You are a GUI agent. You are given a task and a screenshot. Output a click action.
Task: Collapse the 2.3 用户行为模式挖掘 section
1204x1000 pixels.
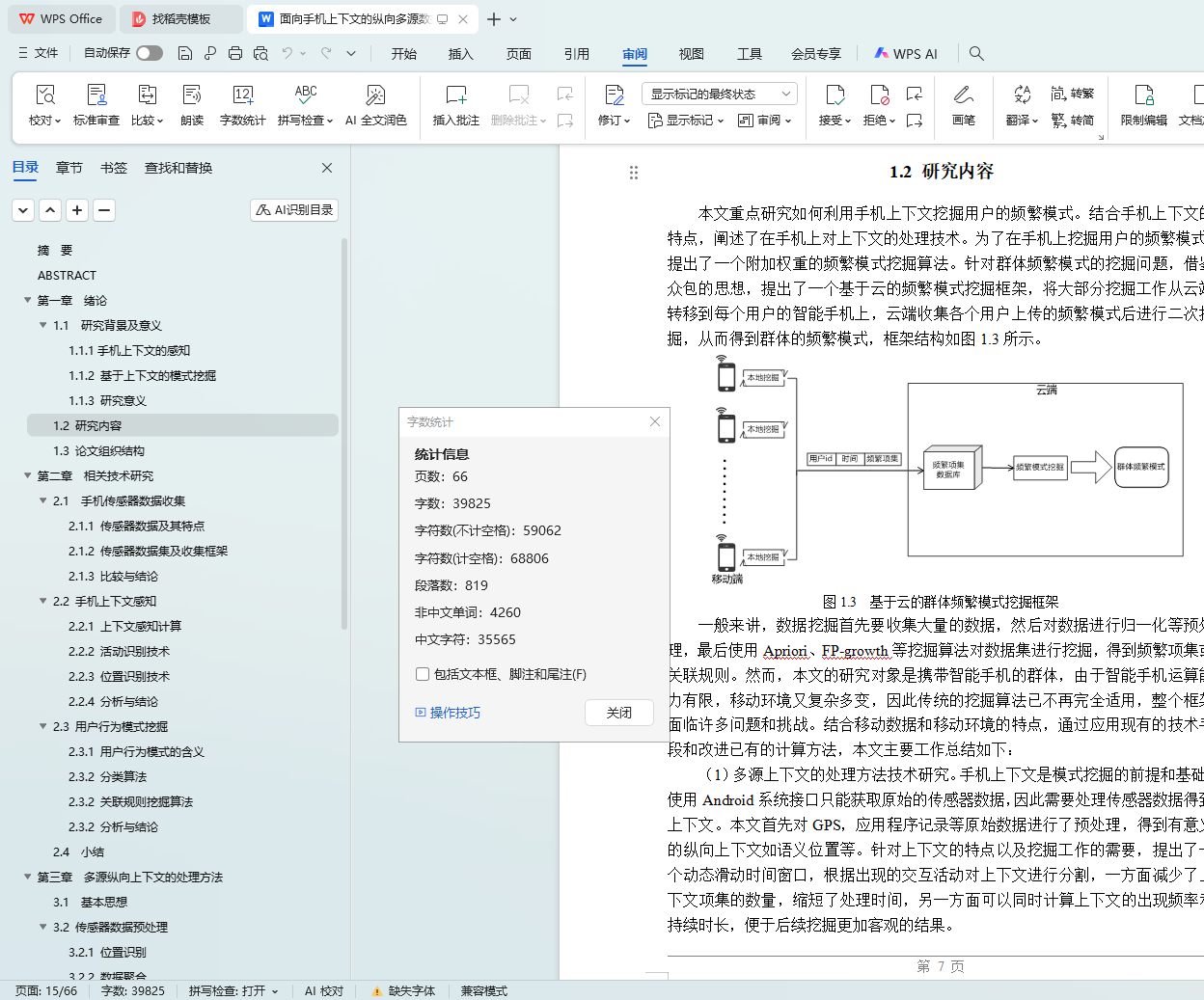point(43,726)
